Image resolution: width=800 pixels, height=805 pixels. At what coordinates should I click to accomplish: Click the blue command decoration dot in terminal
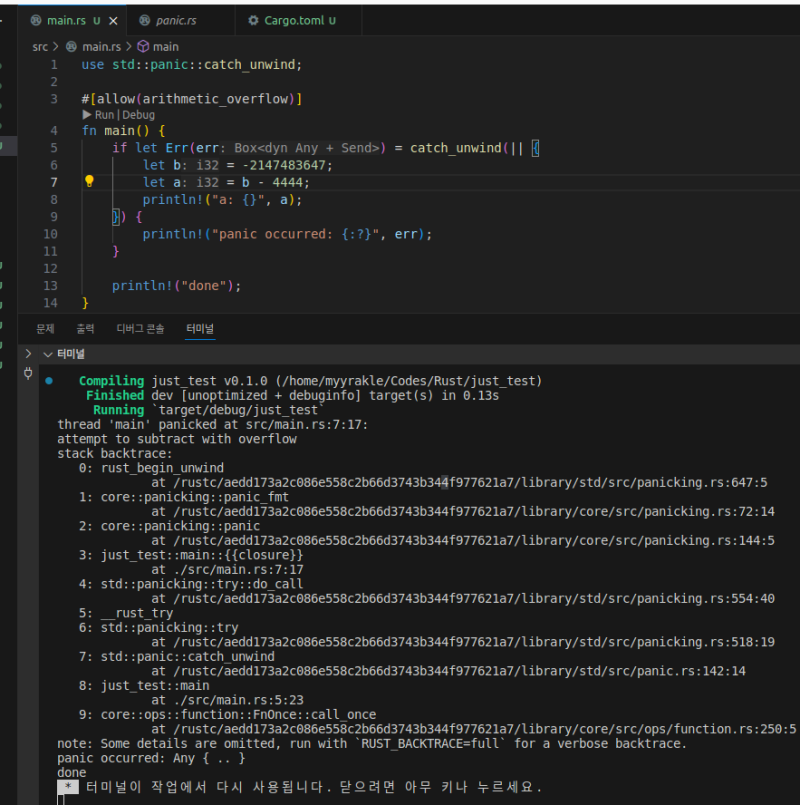click(49, 381)
